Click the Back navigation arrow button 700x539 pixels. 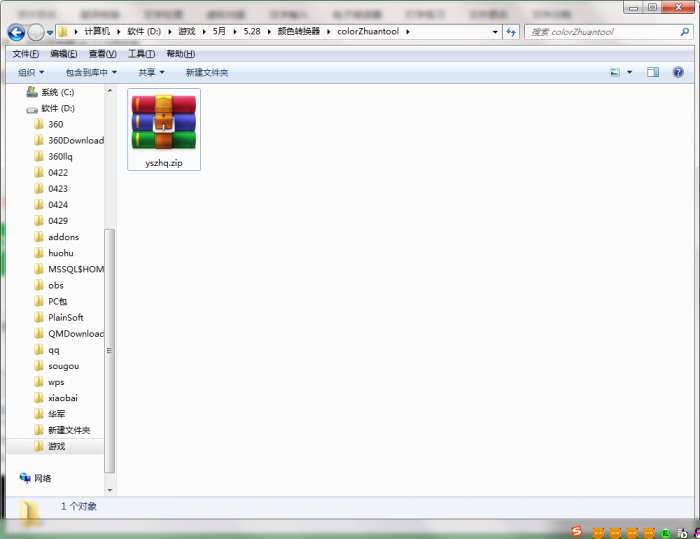tap(17, 32)
